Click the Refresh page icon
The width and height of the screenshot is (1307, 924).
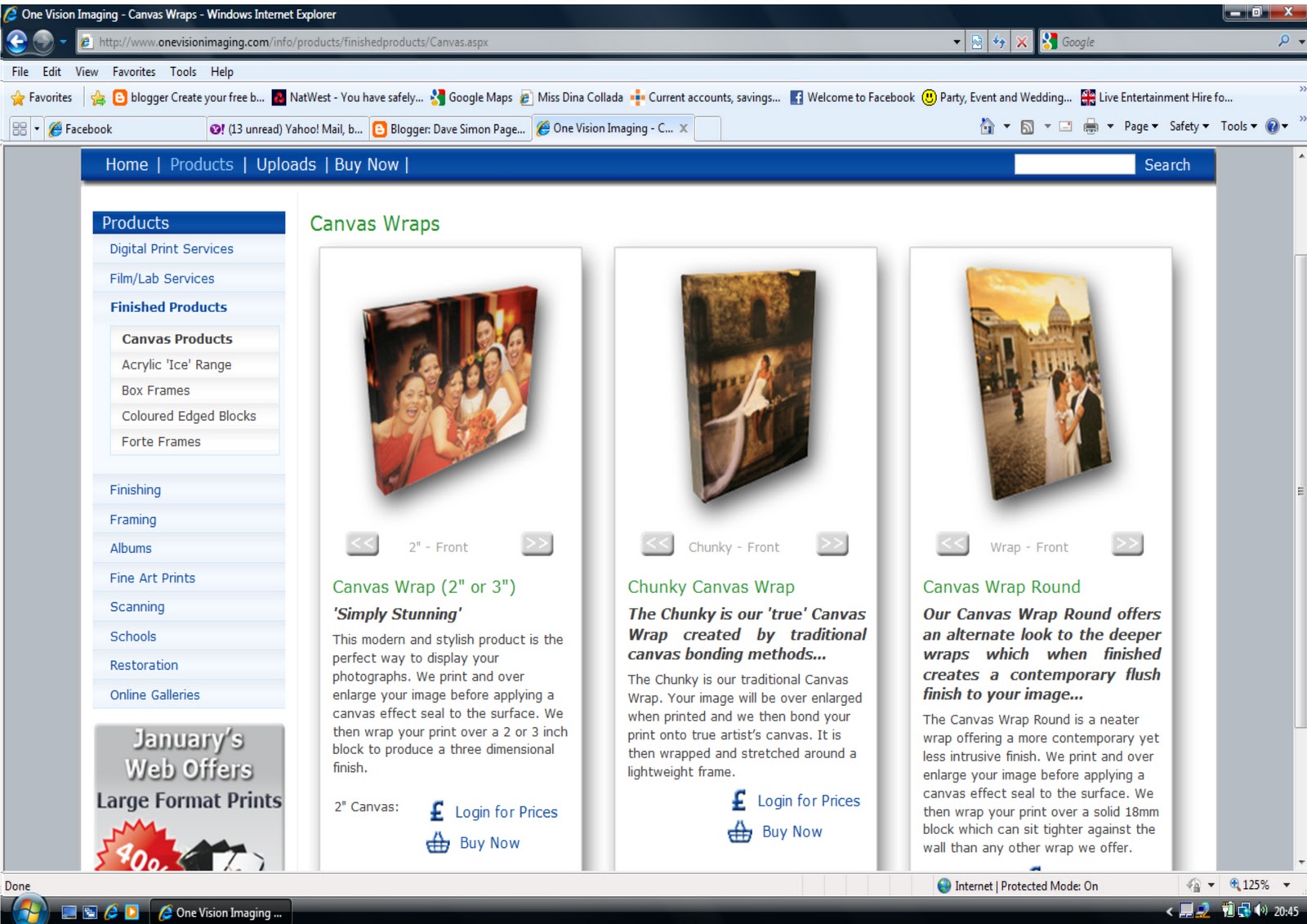pyautogui.click(x=999, y=42)
